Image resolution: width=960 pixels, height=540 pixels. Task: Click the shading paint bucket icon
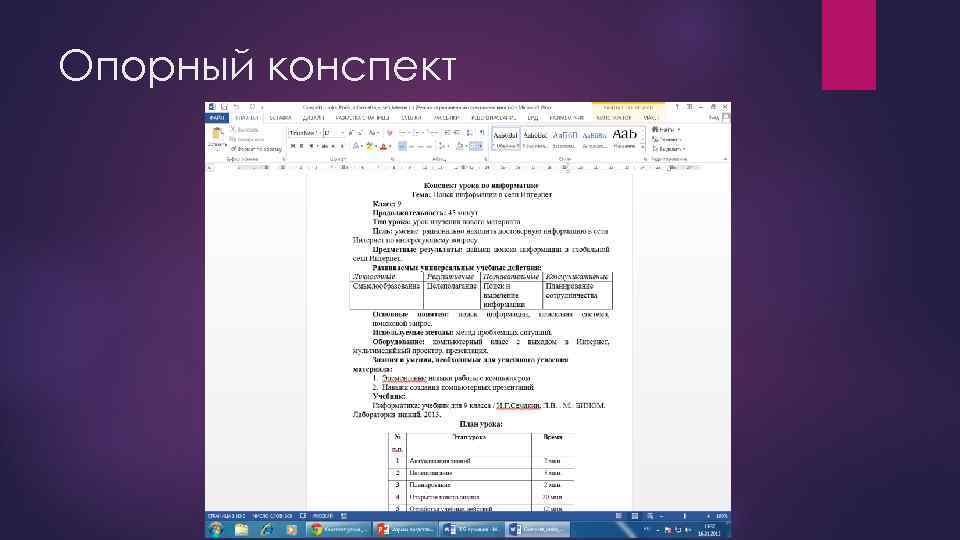click(x=460, y=146)
